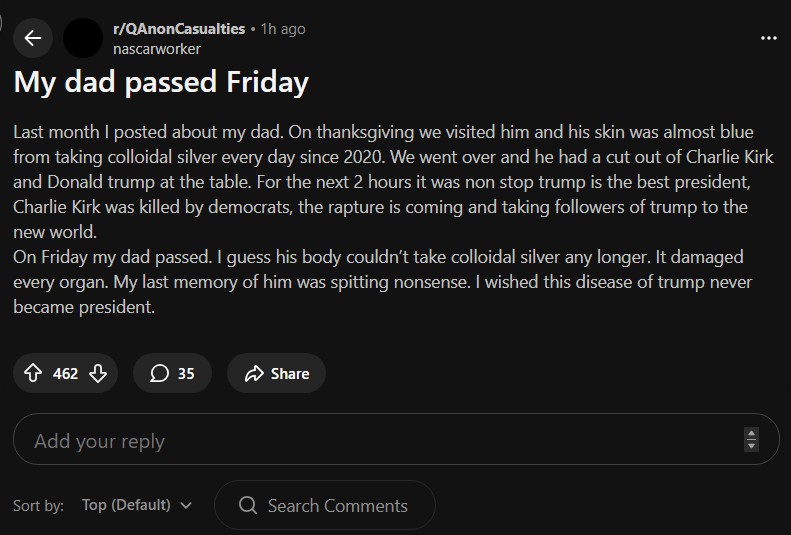Expand the 'Top (Default)' sort dropdown
This screenshot has width=791, height=535.
coord(136,505)
